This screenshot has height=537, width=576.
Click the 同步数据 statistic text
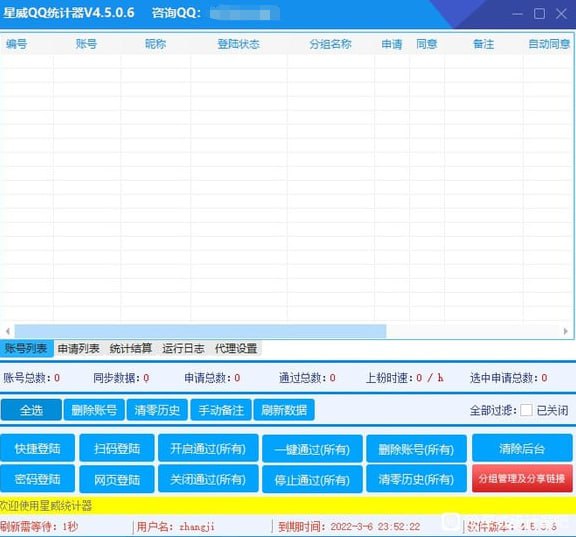click(121, 378)
